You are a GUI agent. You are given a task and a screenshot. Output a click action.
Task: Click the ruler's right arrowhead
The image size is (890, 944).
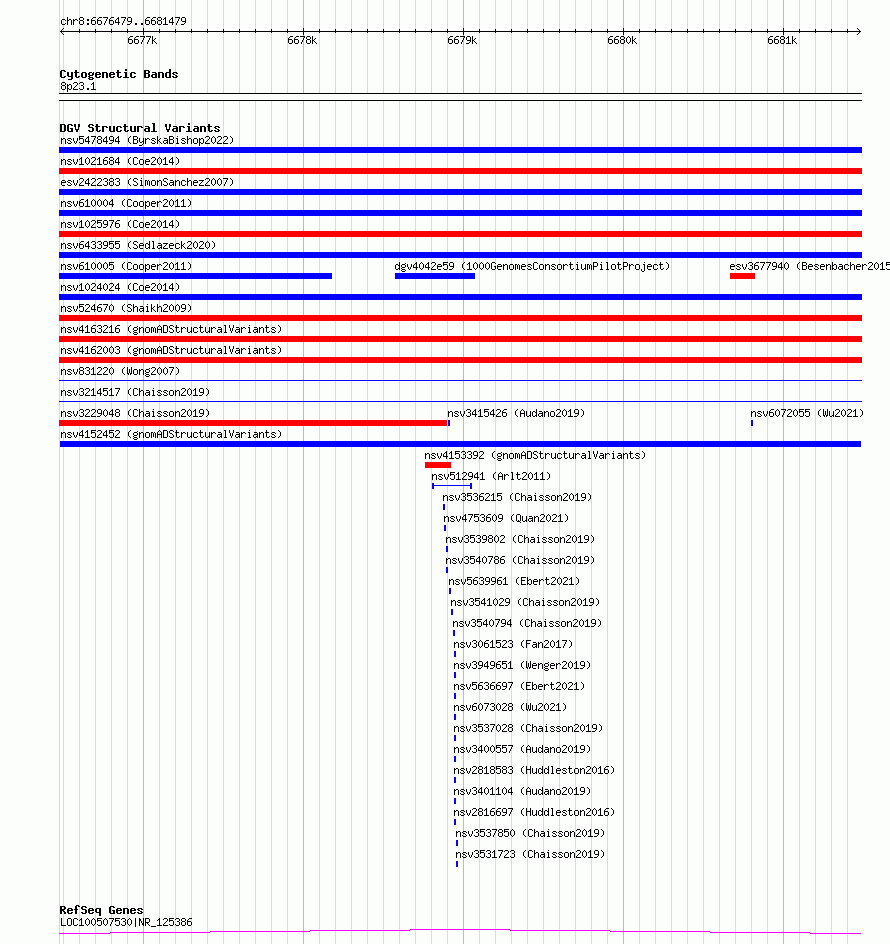click(x=859, y=31)
